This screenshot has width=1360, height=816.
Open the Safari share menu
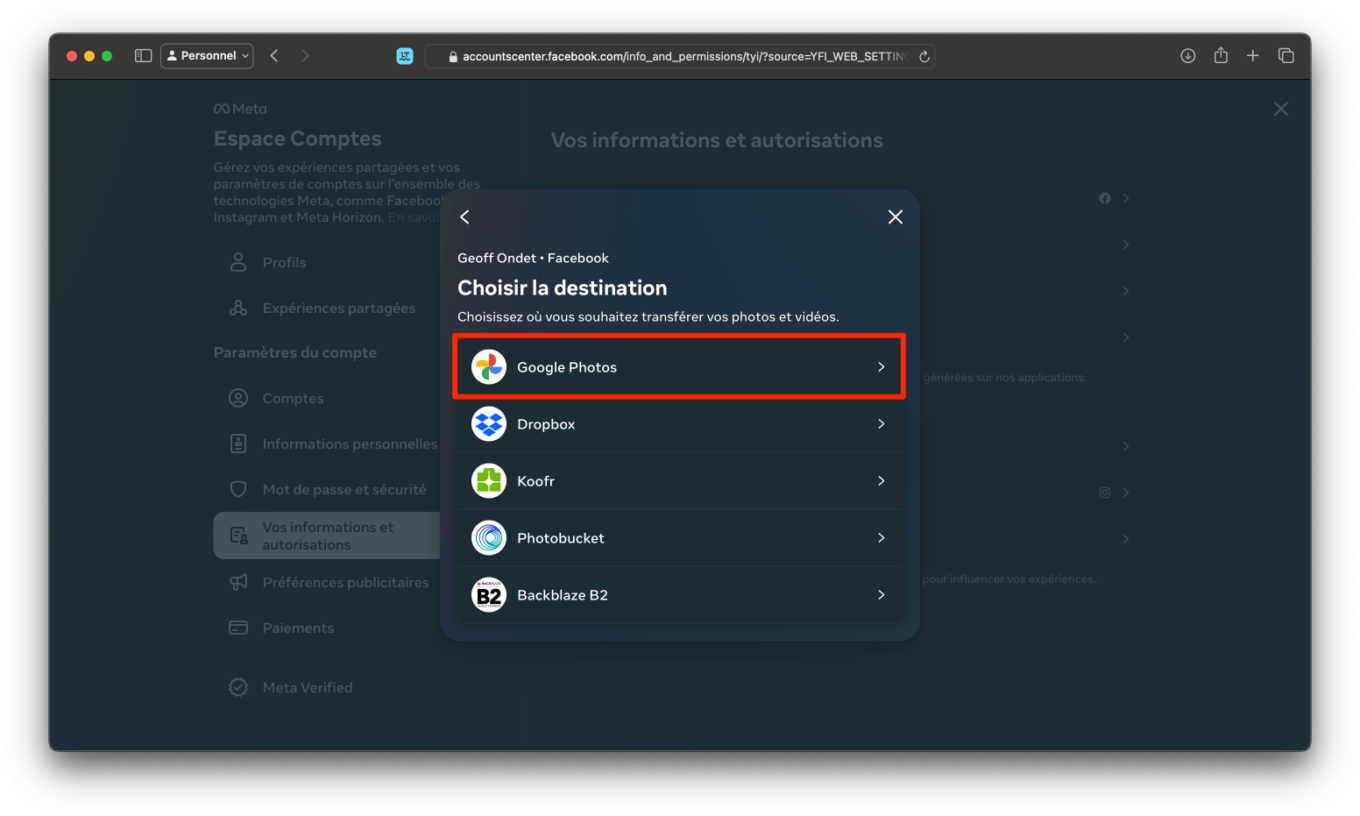pos(1221,56)
